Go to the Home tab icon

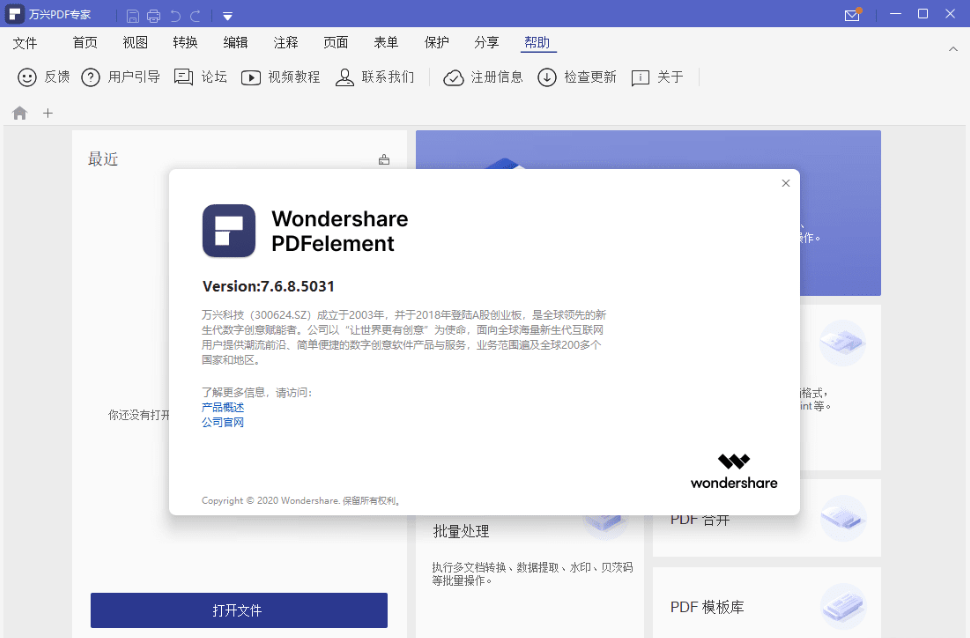point(20,113)
